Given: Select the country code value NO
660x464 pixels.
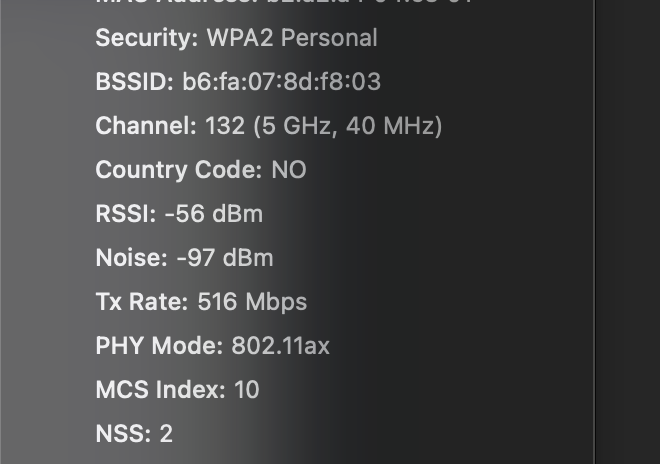Looking at the screenshot, I should coord(289,170).
